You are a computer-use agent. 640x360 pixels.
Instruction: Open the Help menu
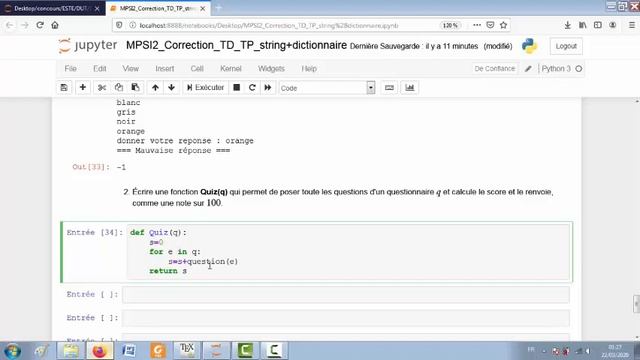point(309,69)
